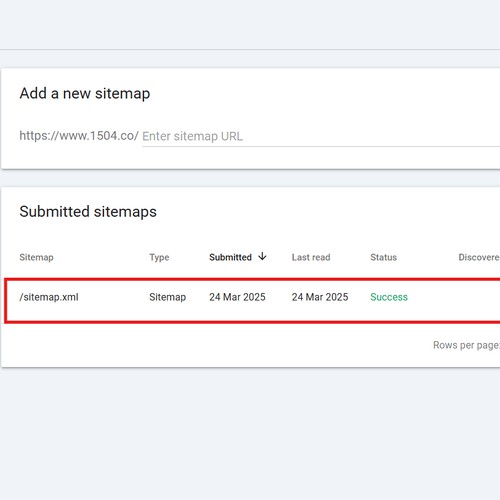Click the https://www.1504.co/ URL prefix
The width and height of the screenshot is (500, 500).
(x=79, y=136)
